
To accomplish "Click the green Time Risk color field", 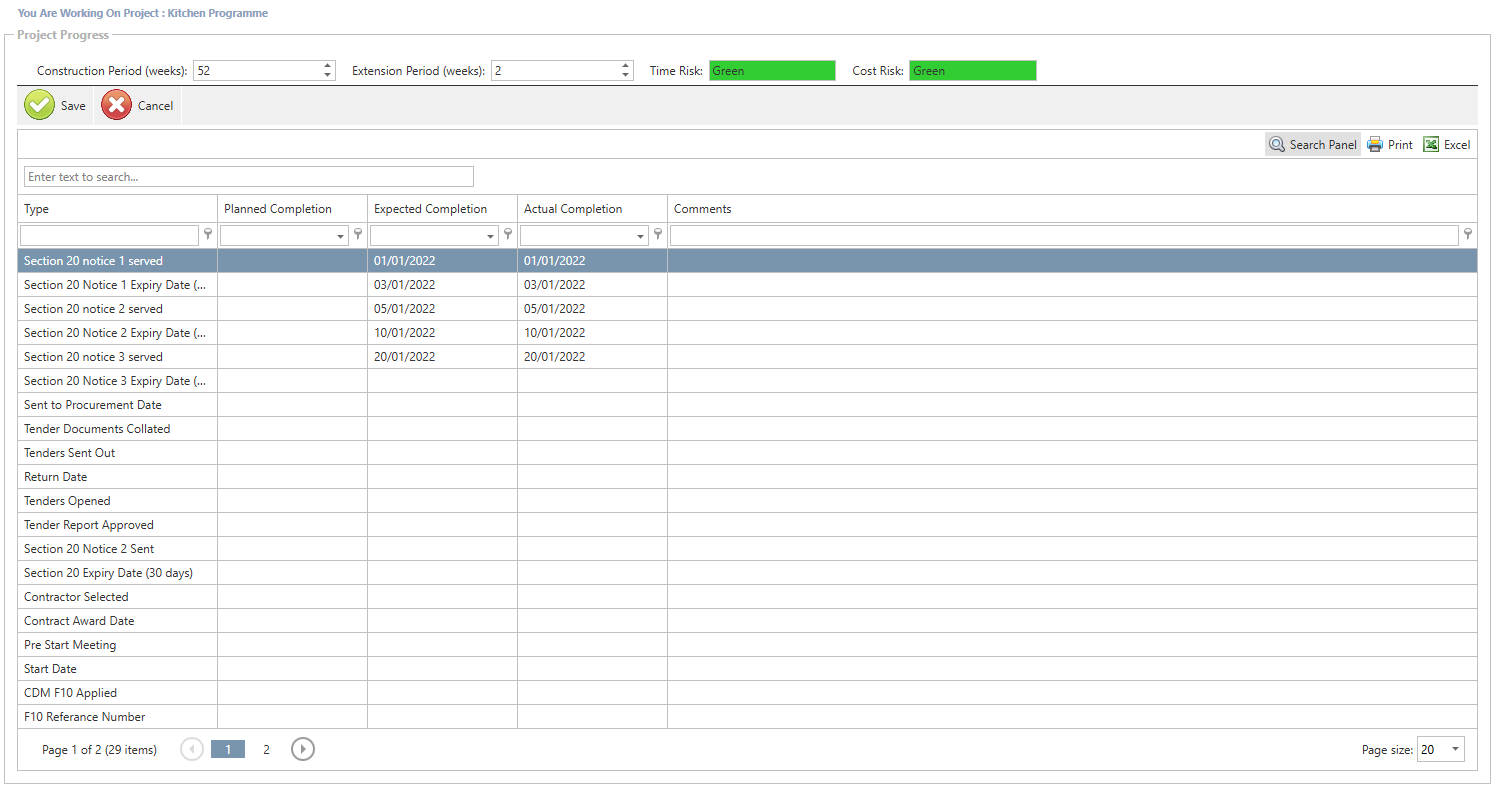I will click(772, 71).
